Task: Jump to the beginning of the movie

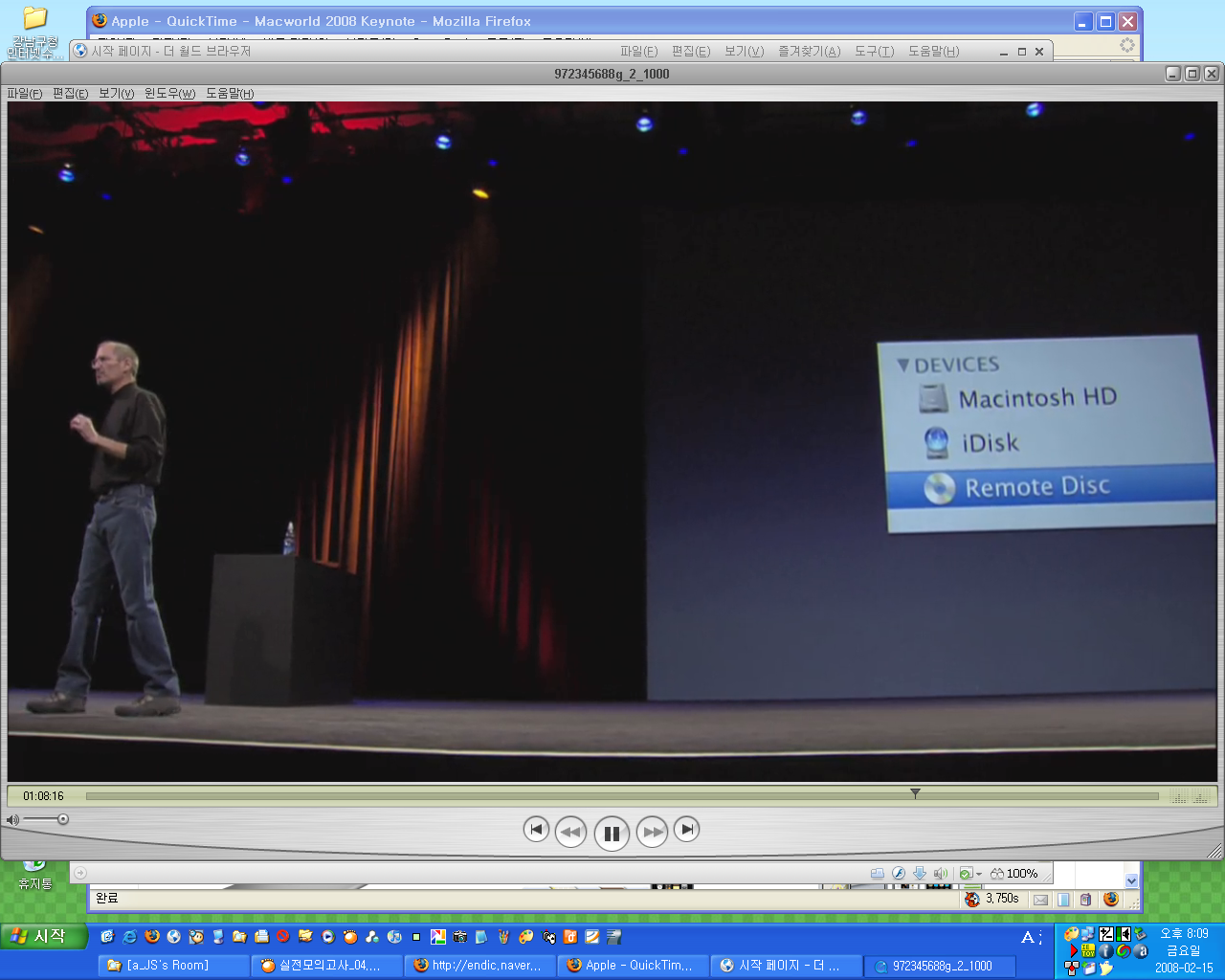Action: click(536, 829)
